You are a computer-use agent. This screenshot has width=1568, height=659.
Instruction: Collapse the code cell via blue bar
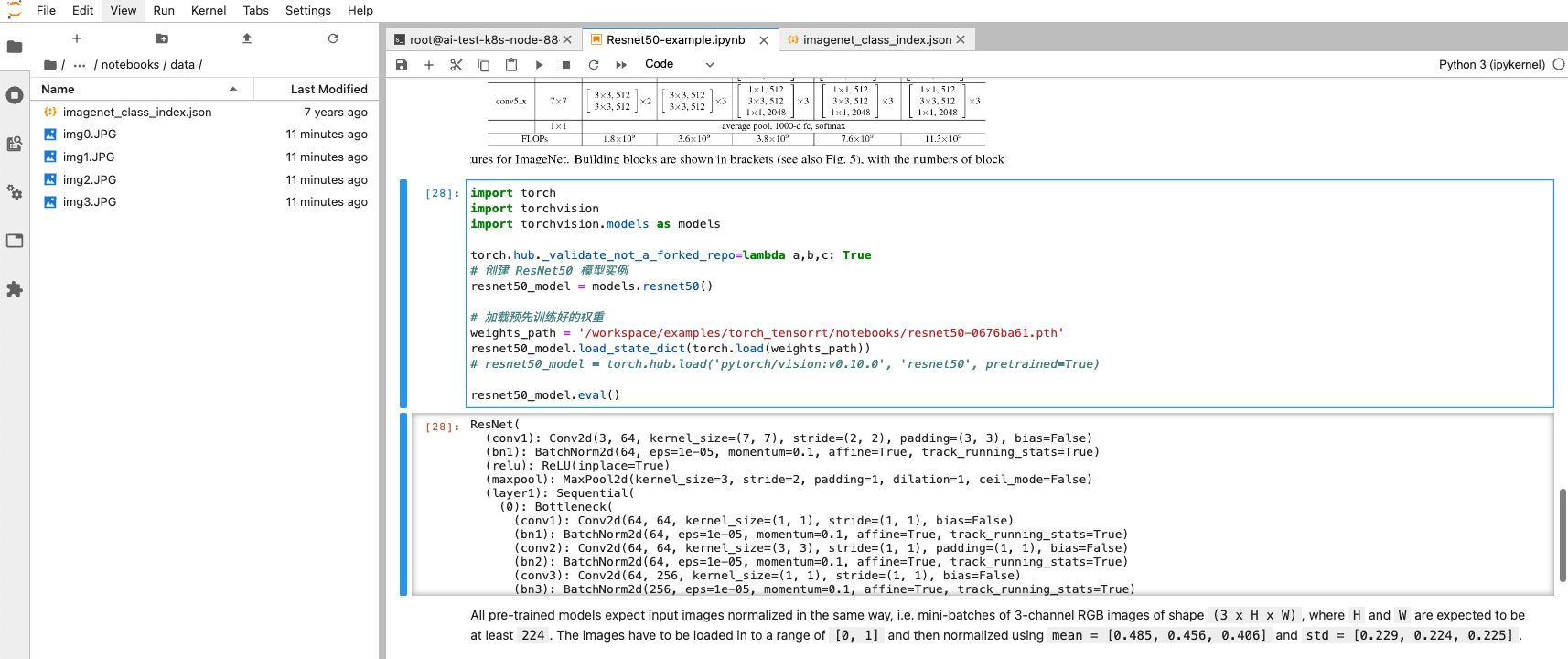point(403,294)
